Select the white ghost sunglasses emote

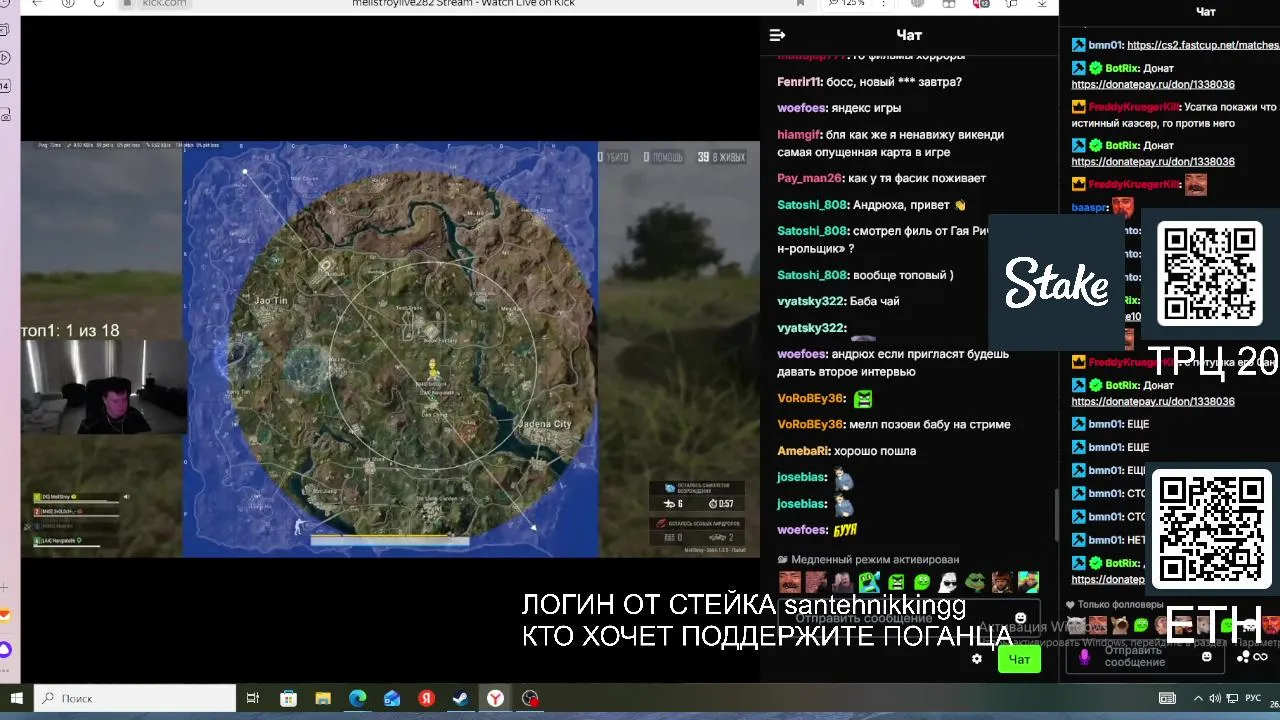click(947, 582)
